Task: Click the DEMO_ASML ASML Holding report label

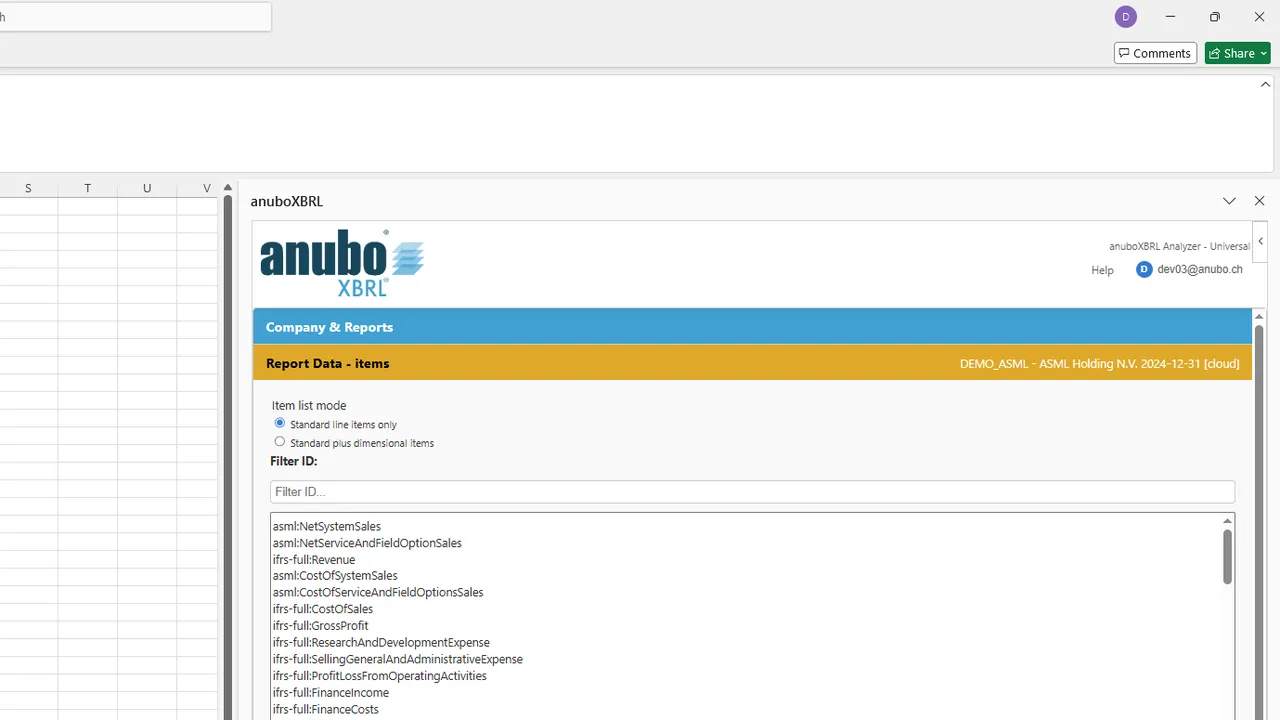Action: pyautogui.click(x=1099, y=364)
